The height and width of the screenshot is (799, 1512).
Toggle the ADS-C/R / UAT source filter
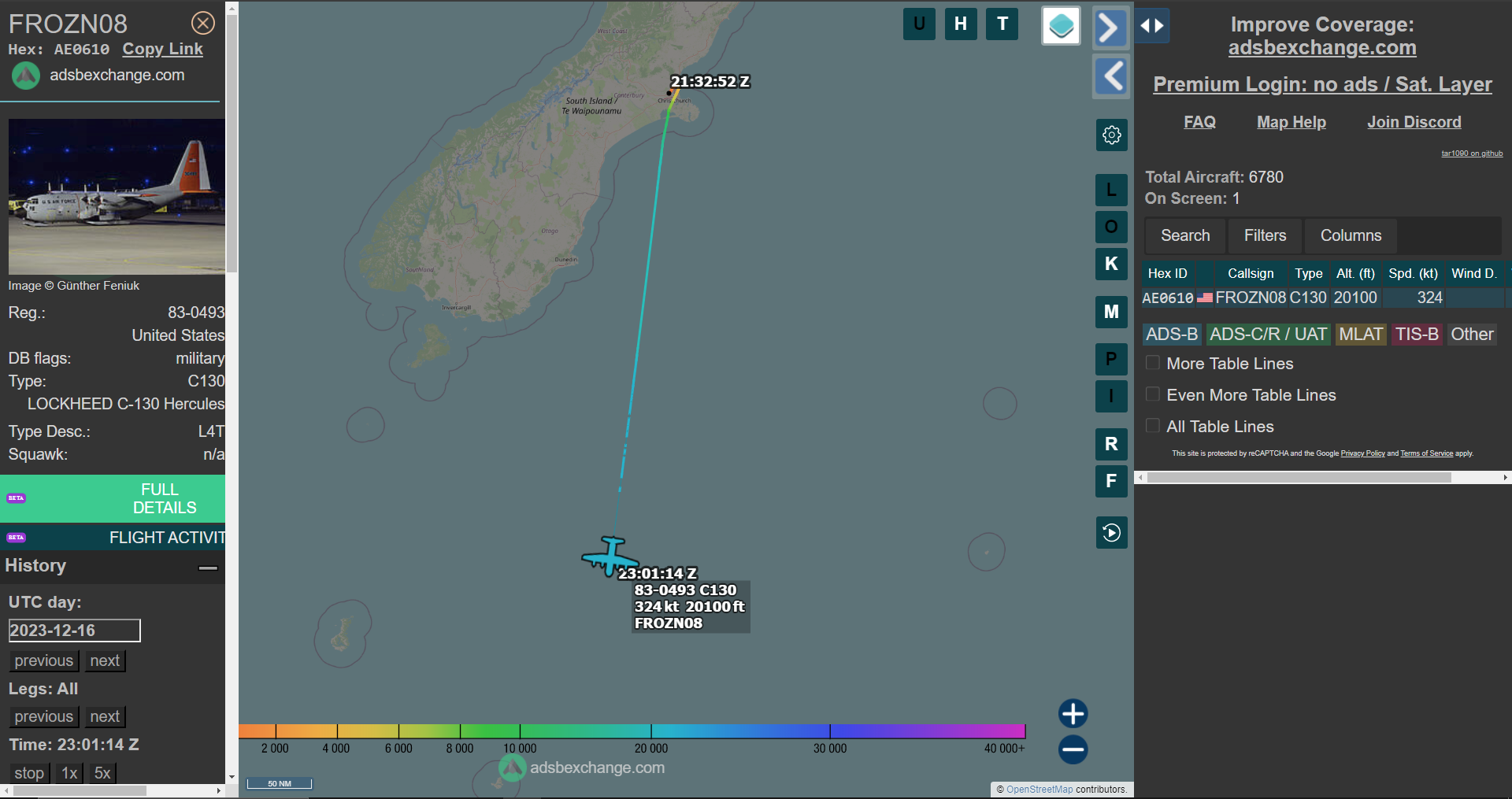tap(1268, 335)
